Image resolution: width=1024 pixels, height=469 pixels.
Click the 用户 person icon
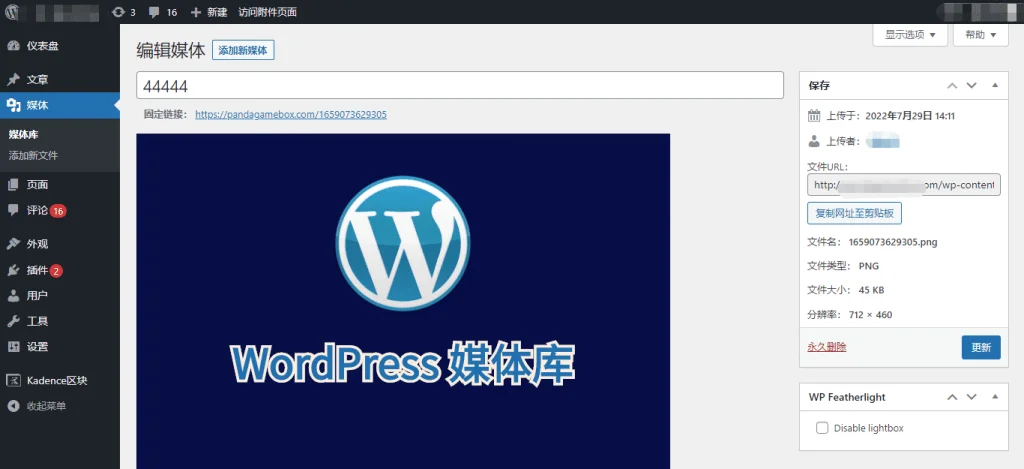tap(13, 296)
